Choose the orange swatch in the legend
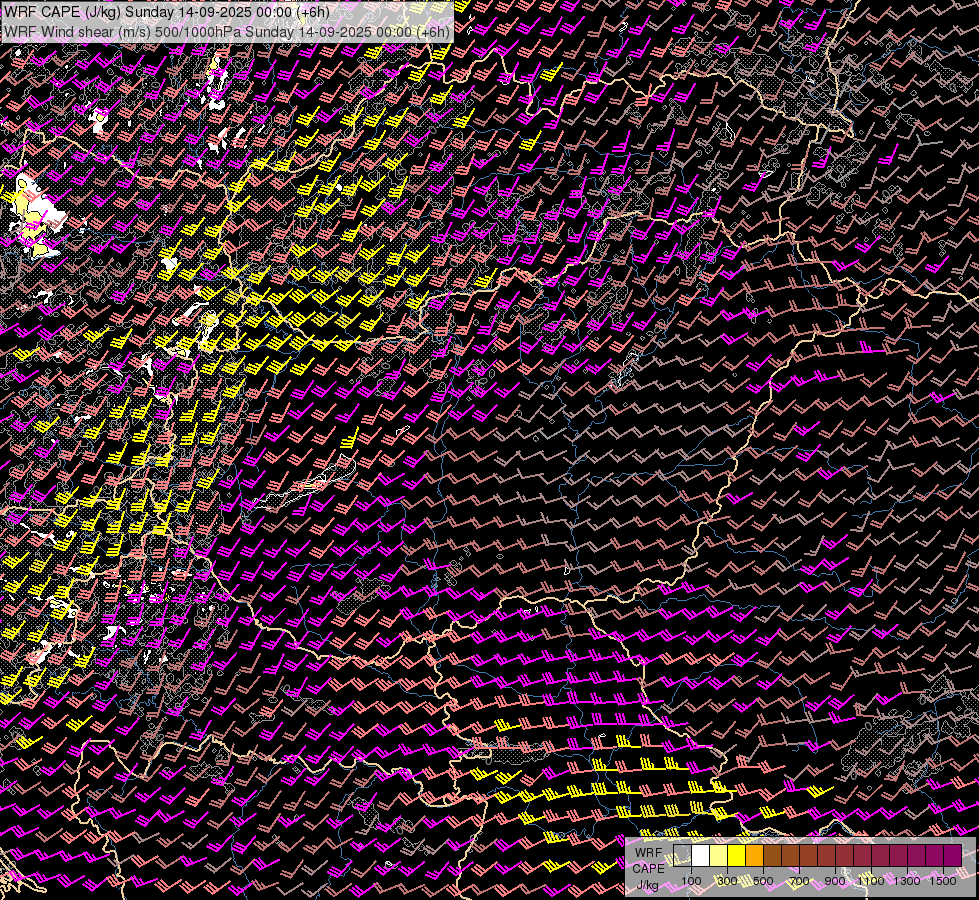Screen dimensions: 979x900 (755, 856)
